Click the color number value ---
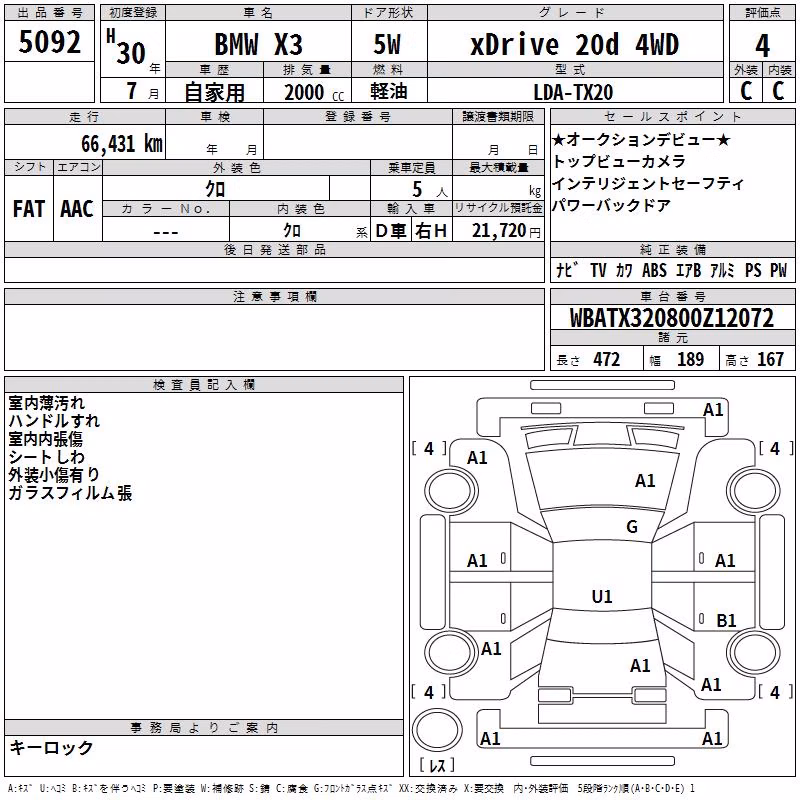Viewport: 800px width, 800px height. pyautogui.click(x=166, y=232)
